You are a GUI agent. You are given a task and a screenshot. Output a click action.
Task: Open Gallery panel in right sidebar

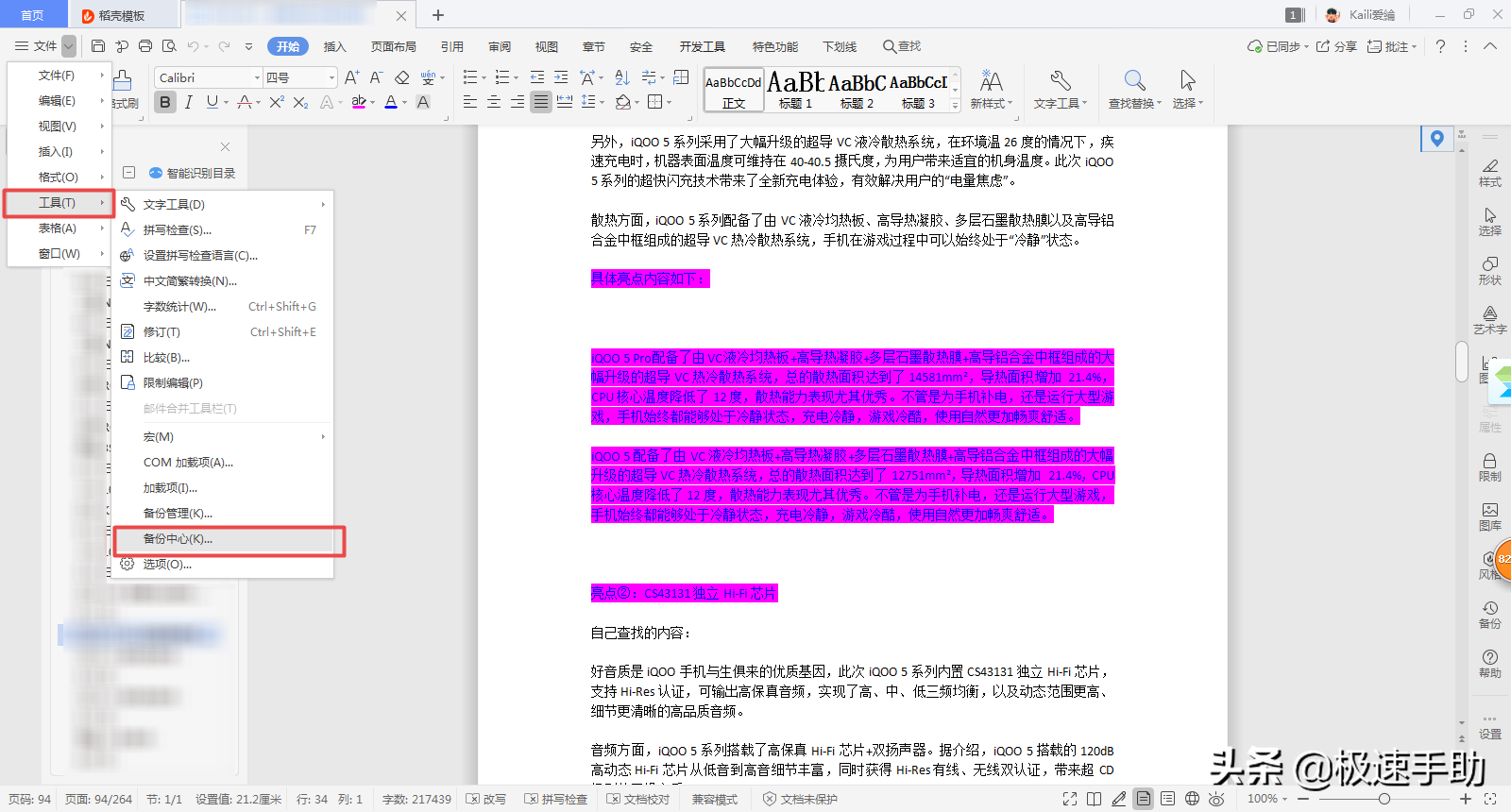(x=1490, y=516)
